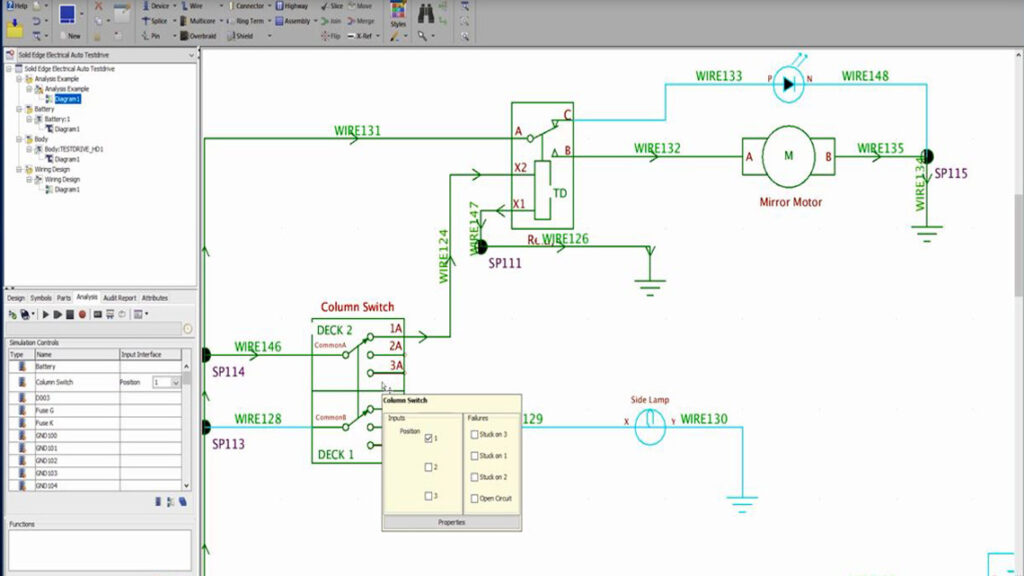1024x576 pixels.
Task: Open the Column Switch position dropdown
Action: [175, 382]
